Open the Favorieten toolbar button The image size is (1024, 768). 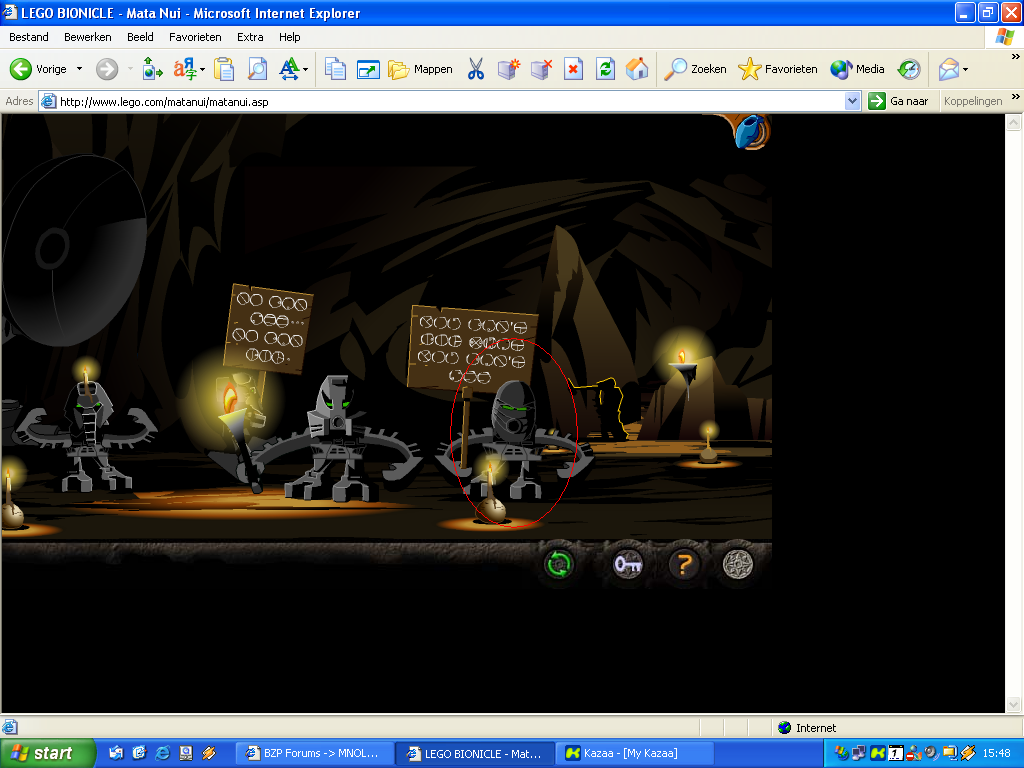pyautogui.click(x=777, y=69)
